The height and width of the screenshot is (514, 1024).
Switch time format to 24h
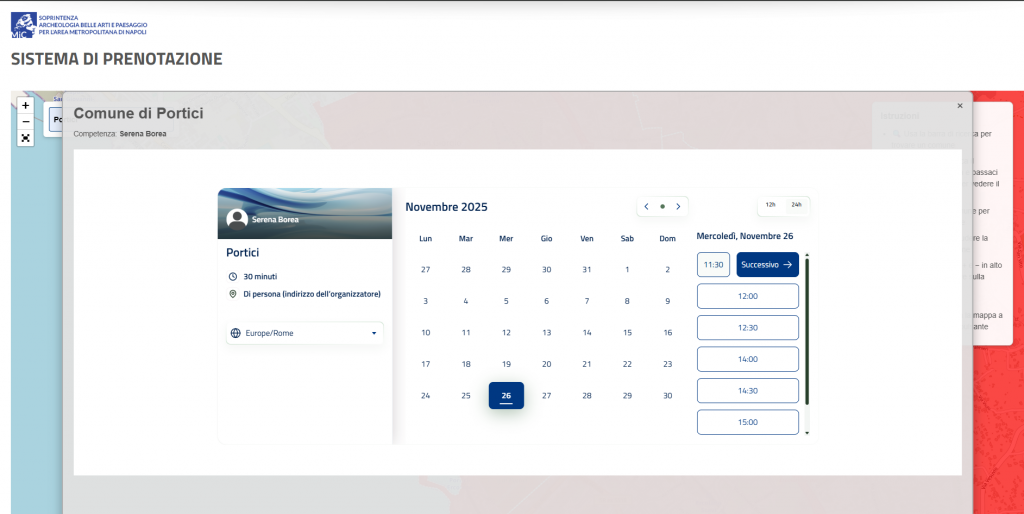point(796,204)
